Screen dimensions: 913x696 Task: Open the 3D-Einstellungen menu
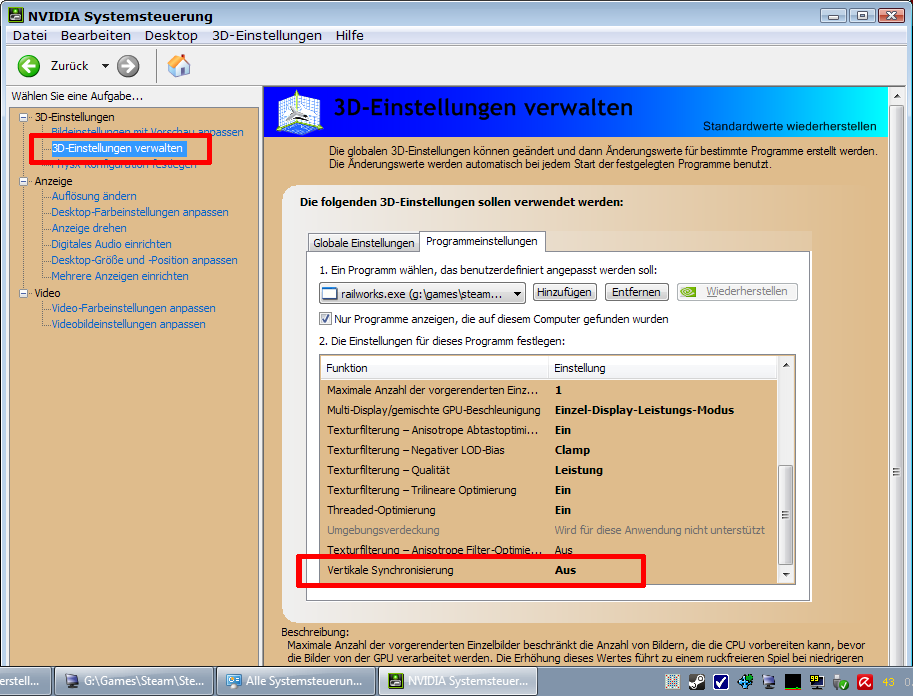pyautogui.click(x=267, y=36)
